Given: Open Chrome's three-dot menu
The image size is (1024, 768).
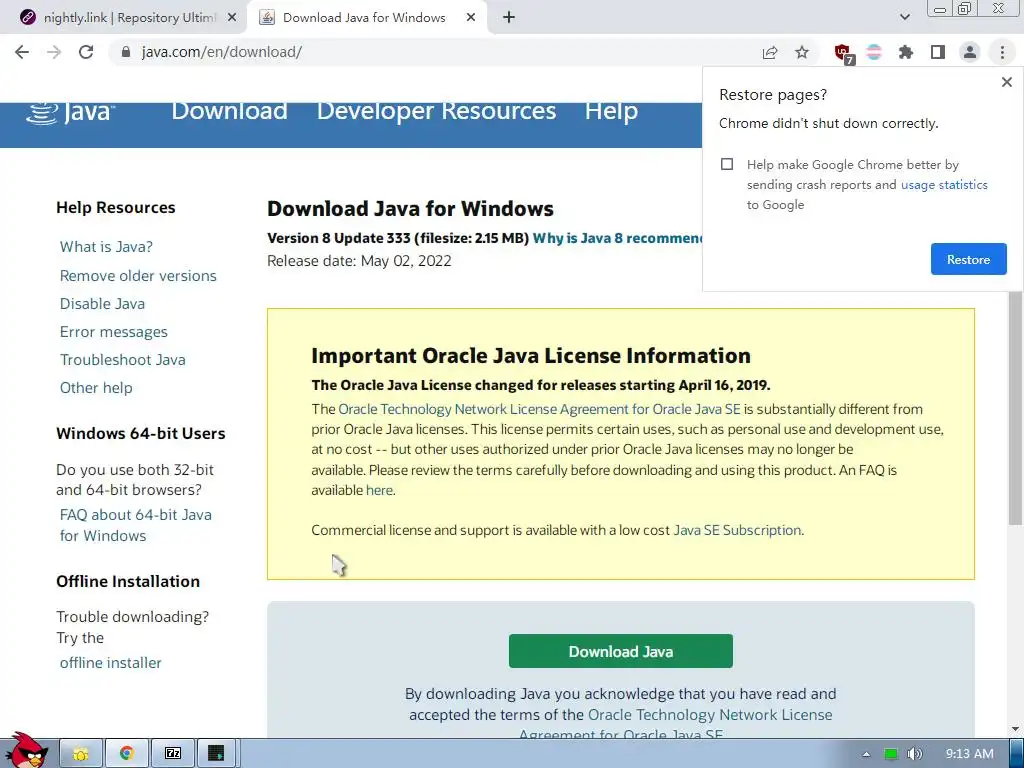Looking at the screenshot, I should [x=1002, y=52].
